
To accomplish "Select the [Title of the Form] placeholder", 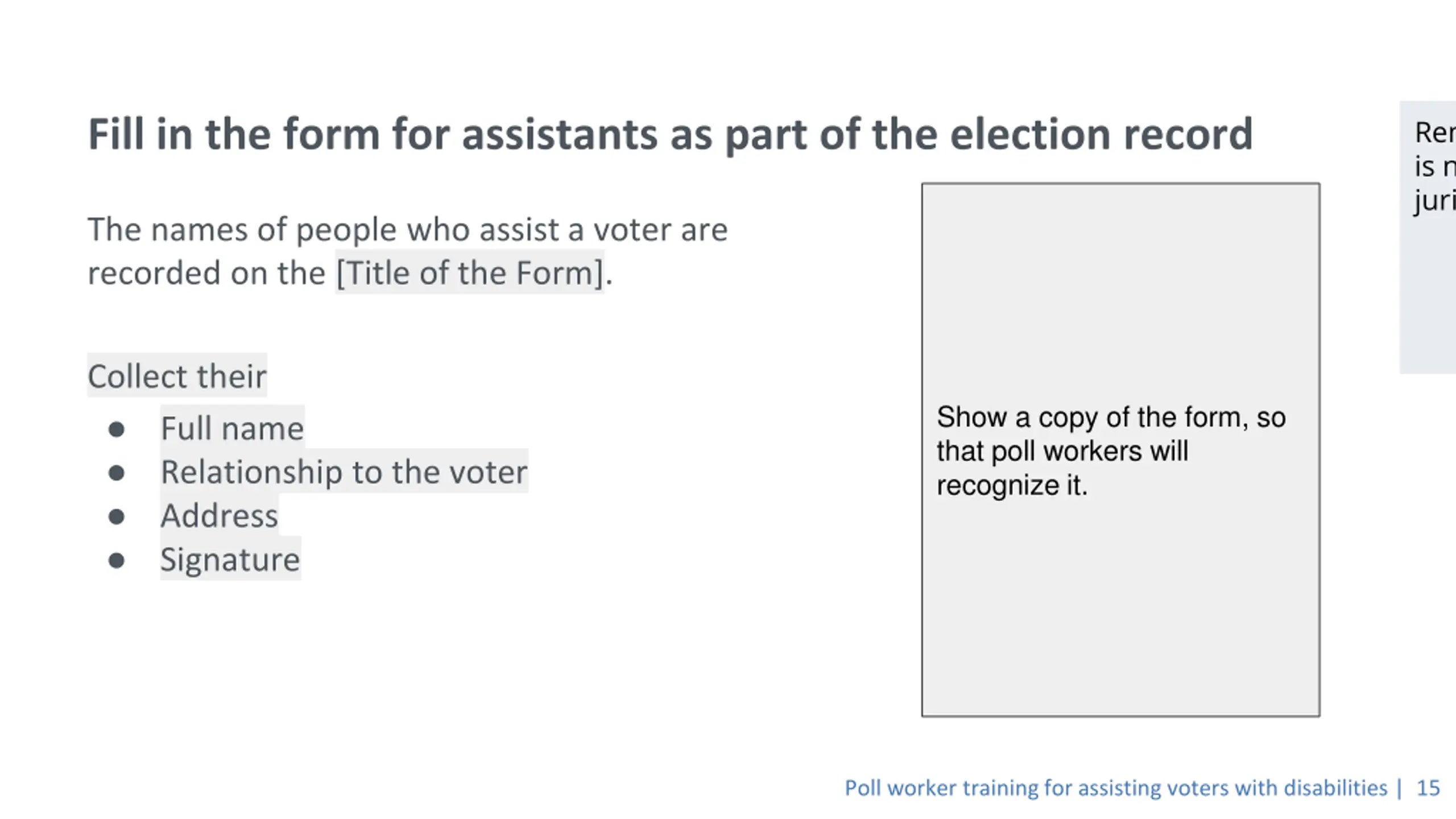I will click(470, 272).
